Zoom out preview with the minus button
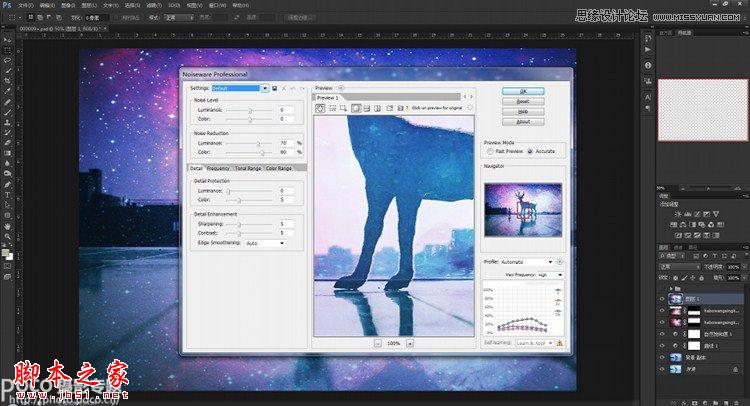This screenshot has height=406, width=750. tap(378, 343)
